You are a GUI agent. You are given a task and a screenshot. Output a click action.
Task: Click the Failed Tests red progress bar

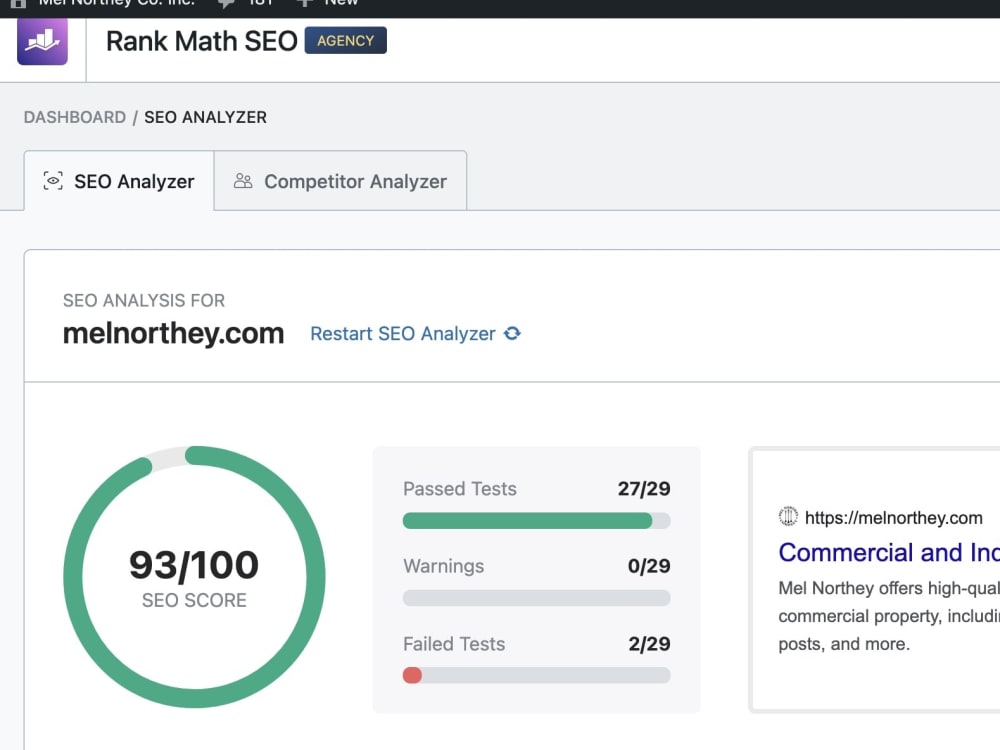click(536, 675)
